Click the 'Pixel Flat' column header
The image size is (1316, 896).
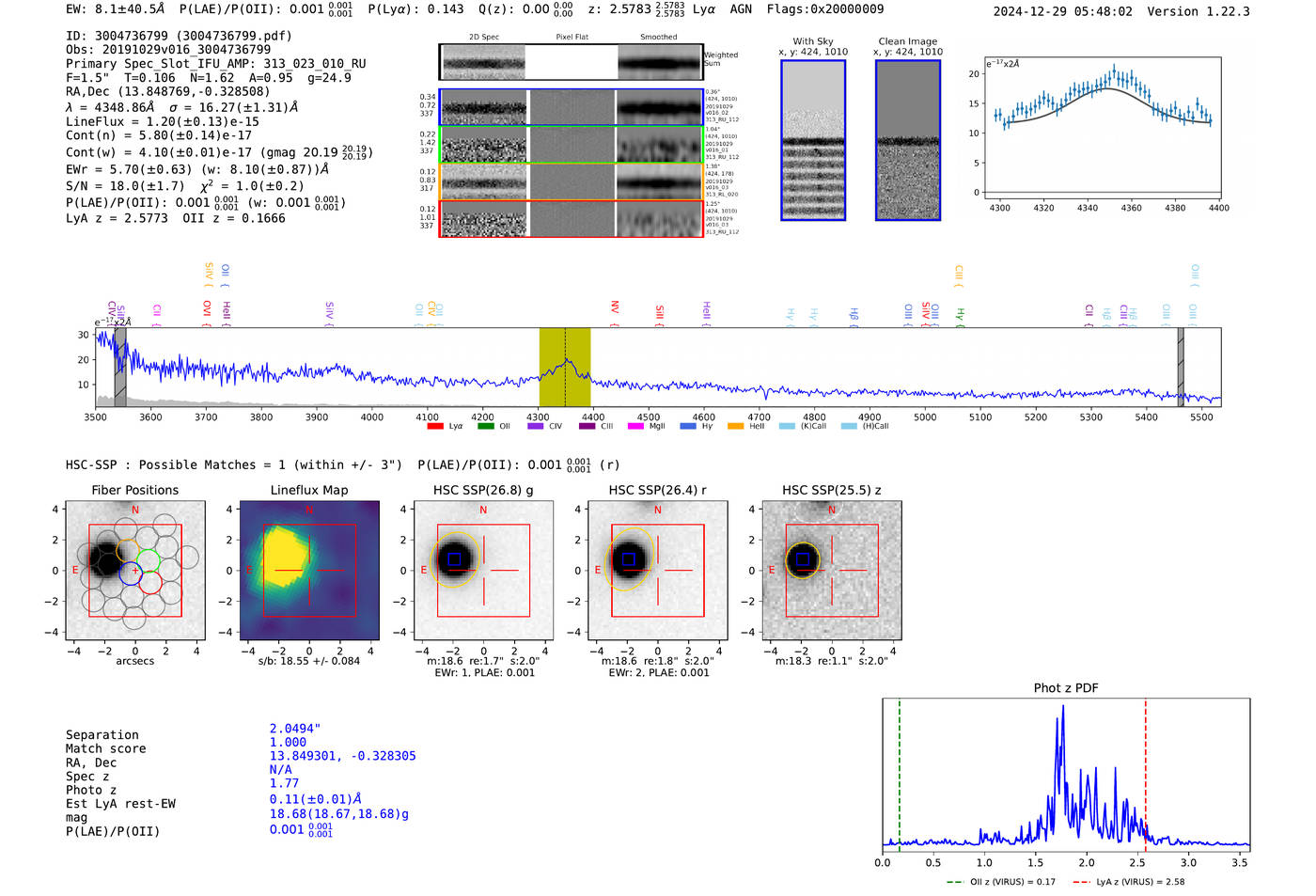pyautogui.click(x=572, y=38)
